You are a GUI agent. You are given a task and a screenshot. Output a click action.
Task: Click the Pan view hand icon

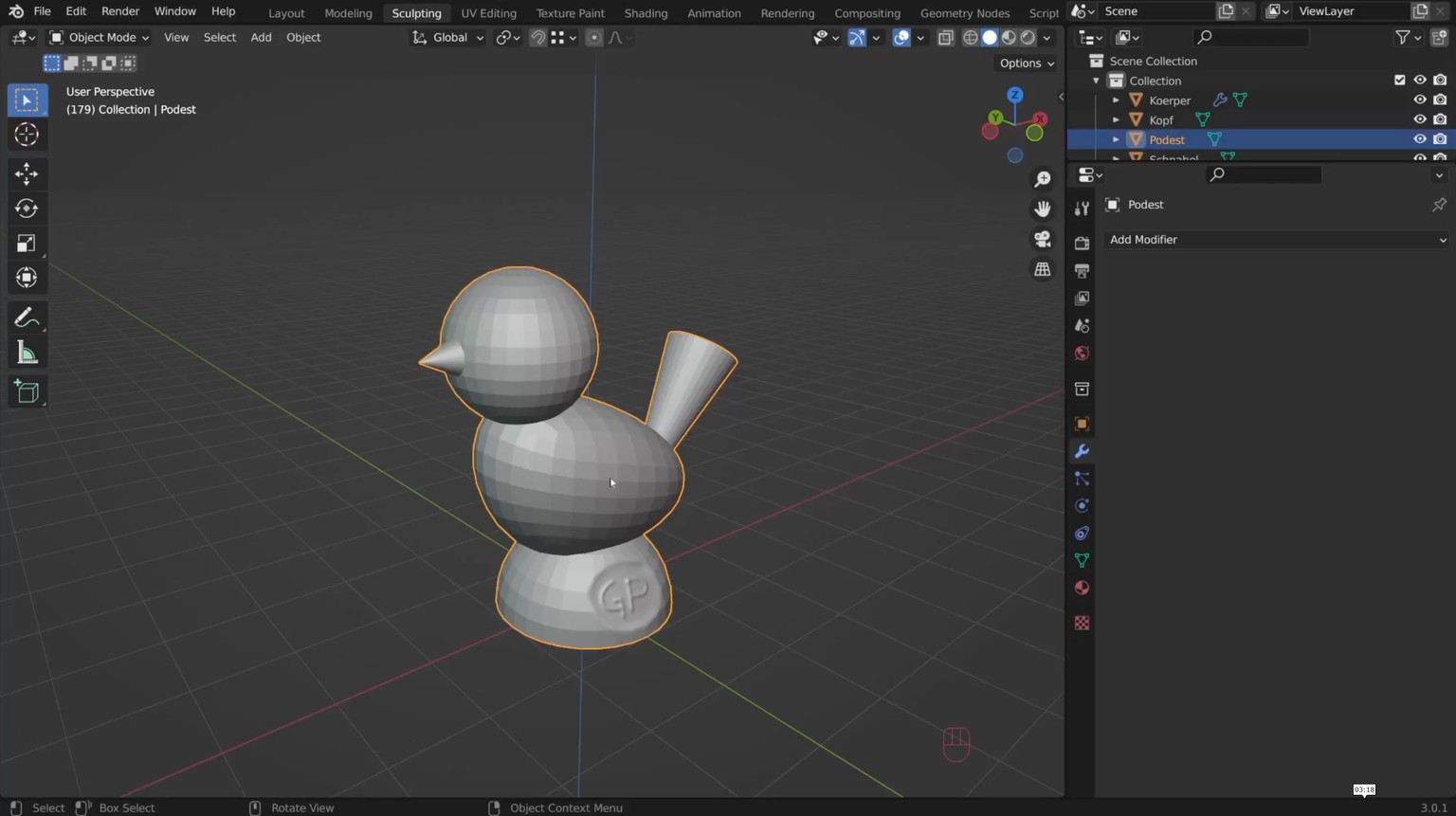click(x=1043, y=209)
